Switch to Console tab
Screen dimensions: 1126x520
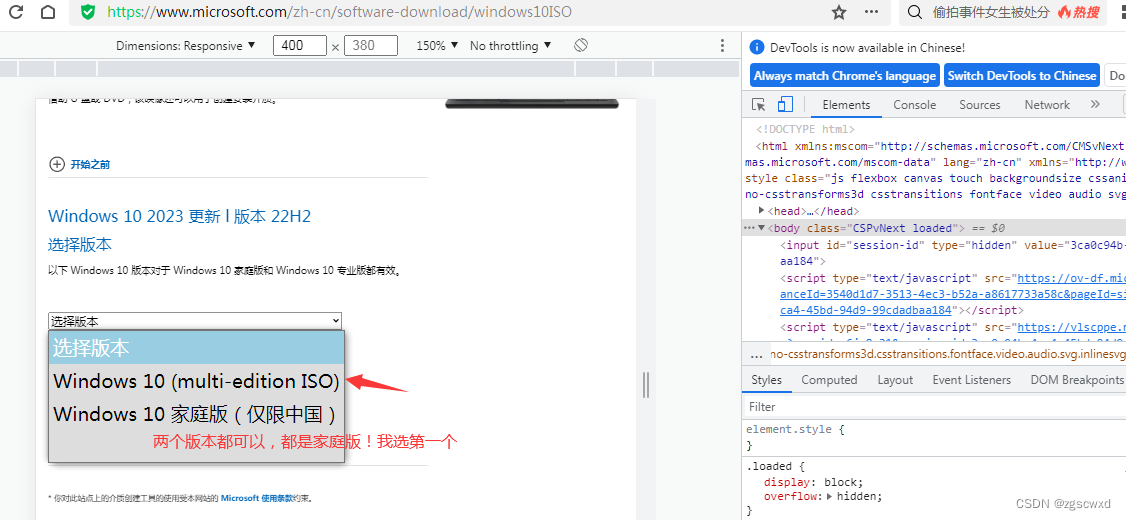tap(914, 105)
